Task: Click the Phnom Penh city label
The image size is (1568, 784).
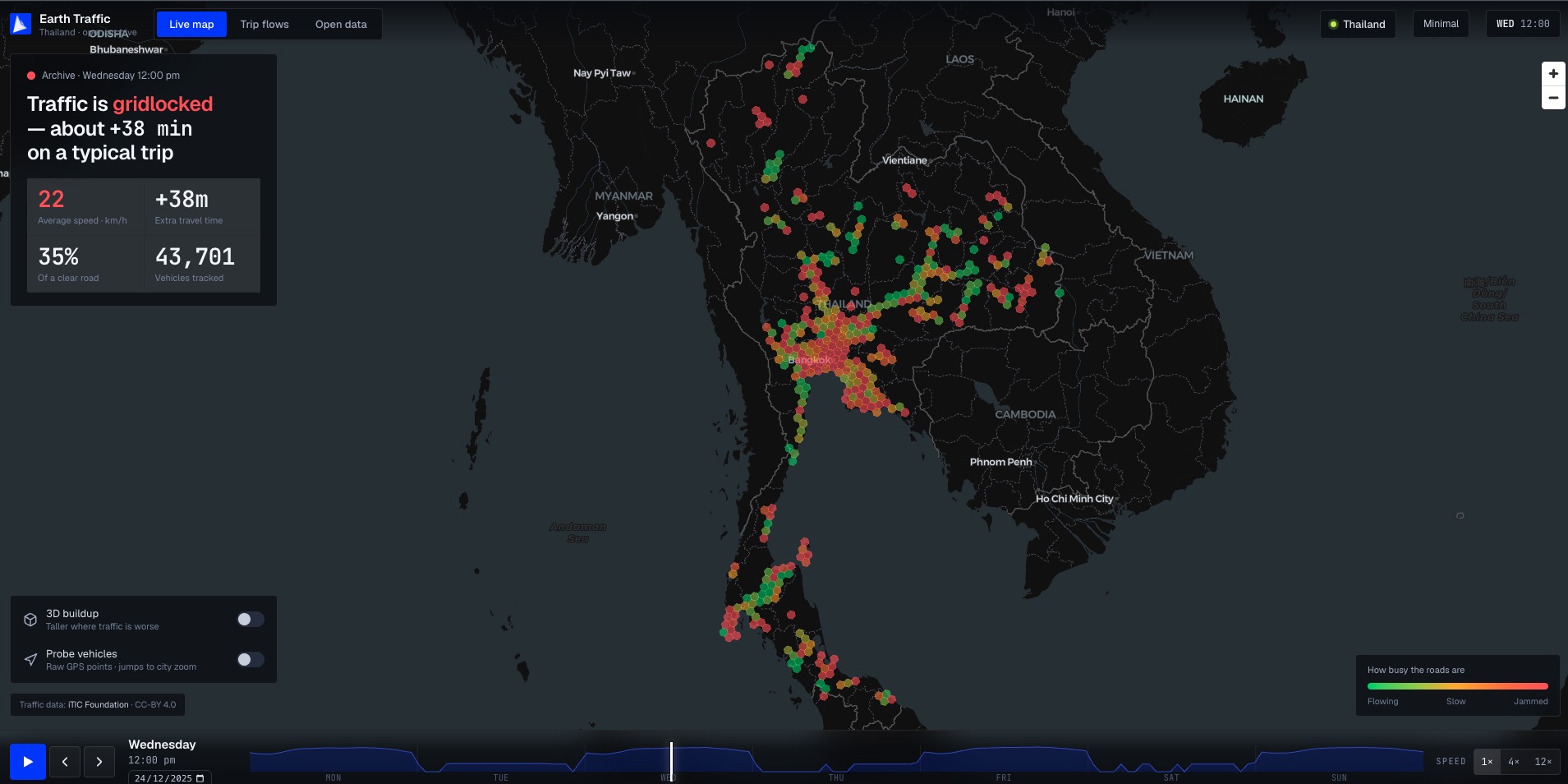Action: coord(1000,462)
